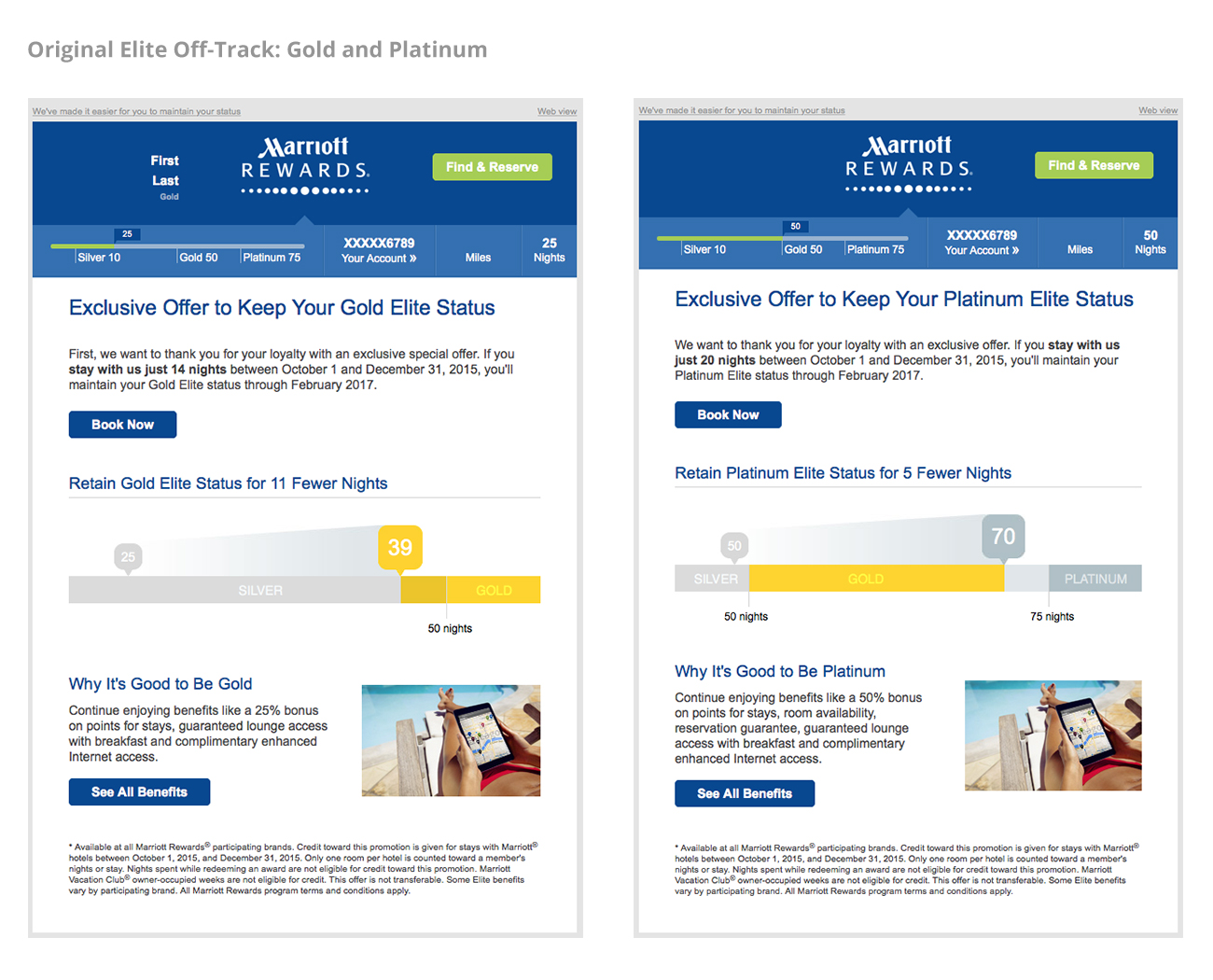Click the yellow 39 nights marker bubble

tap(399, 548)
